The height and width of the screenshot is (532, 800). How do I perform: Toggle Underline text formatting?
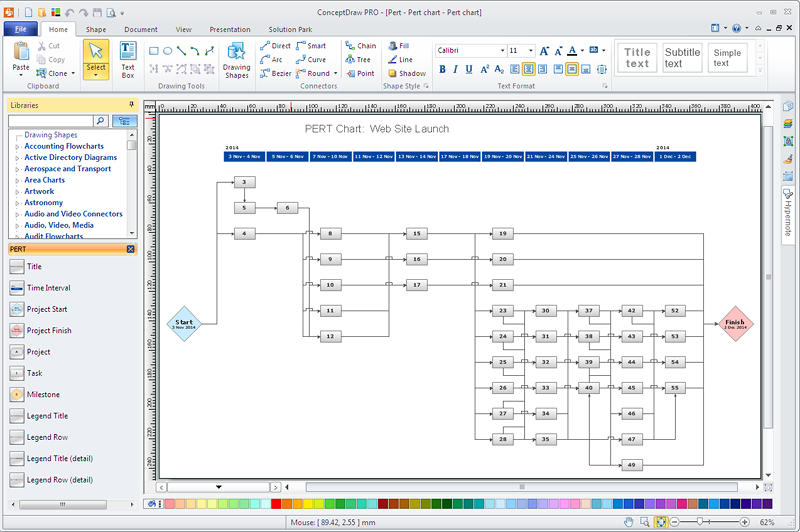pyautogui.click(x=469, y=69)
